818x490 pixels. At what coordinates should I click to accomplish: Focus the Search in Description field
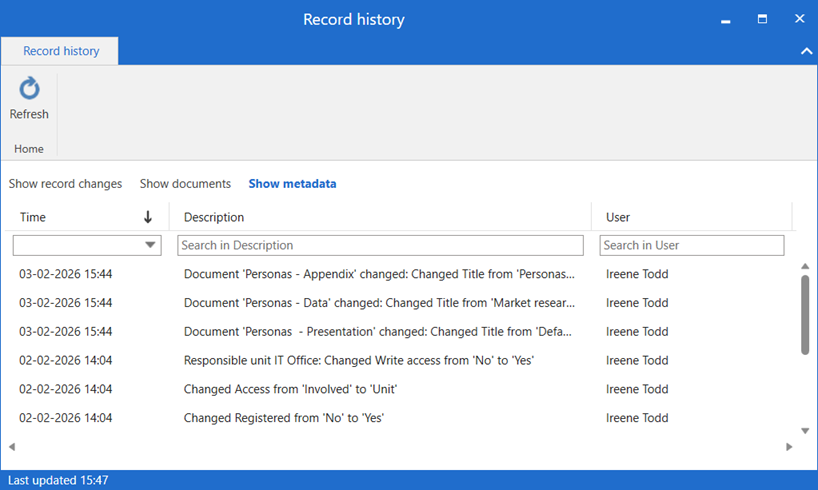click(380, 245)
